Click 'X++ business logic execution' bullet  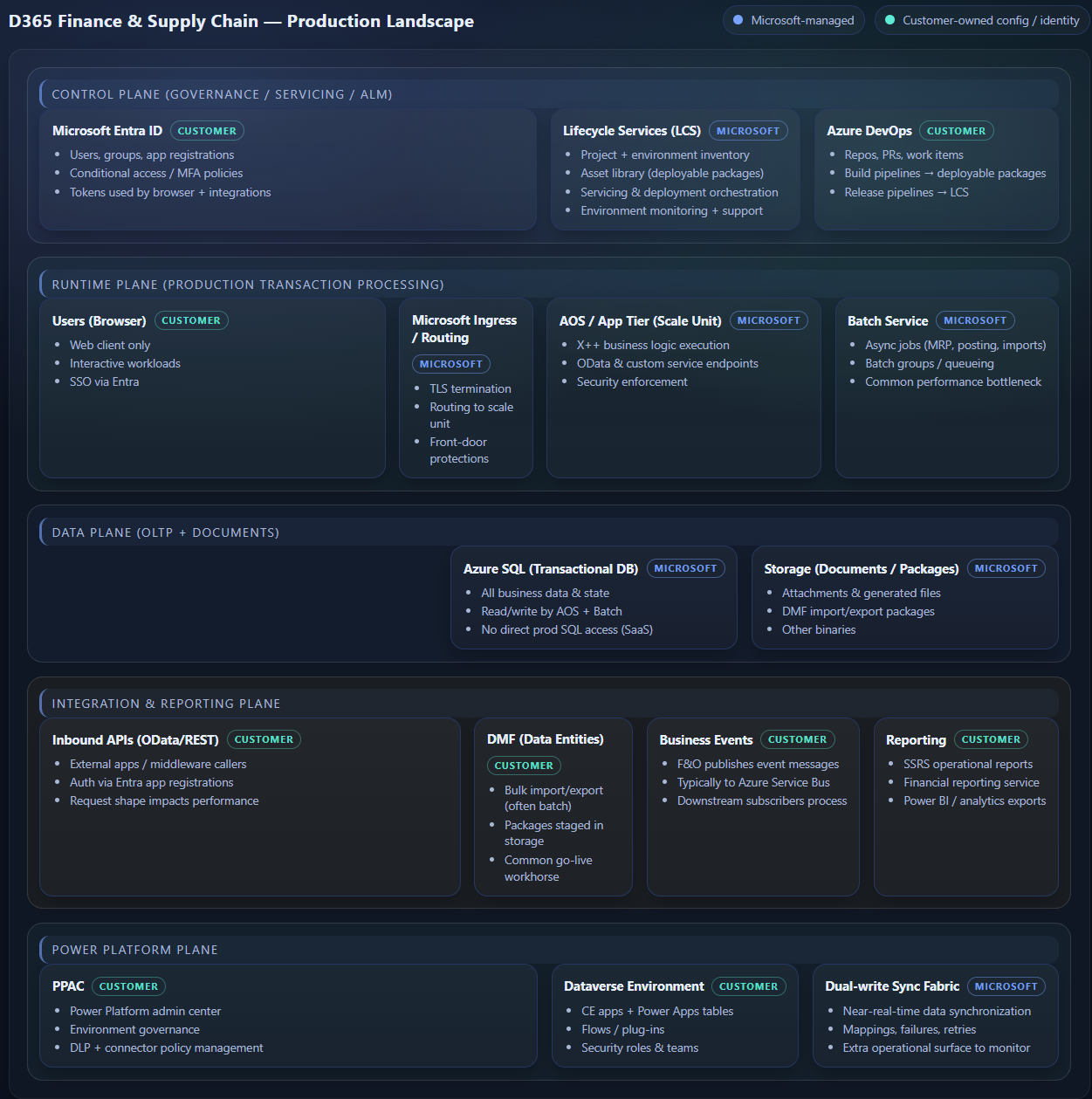653,346
